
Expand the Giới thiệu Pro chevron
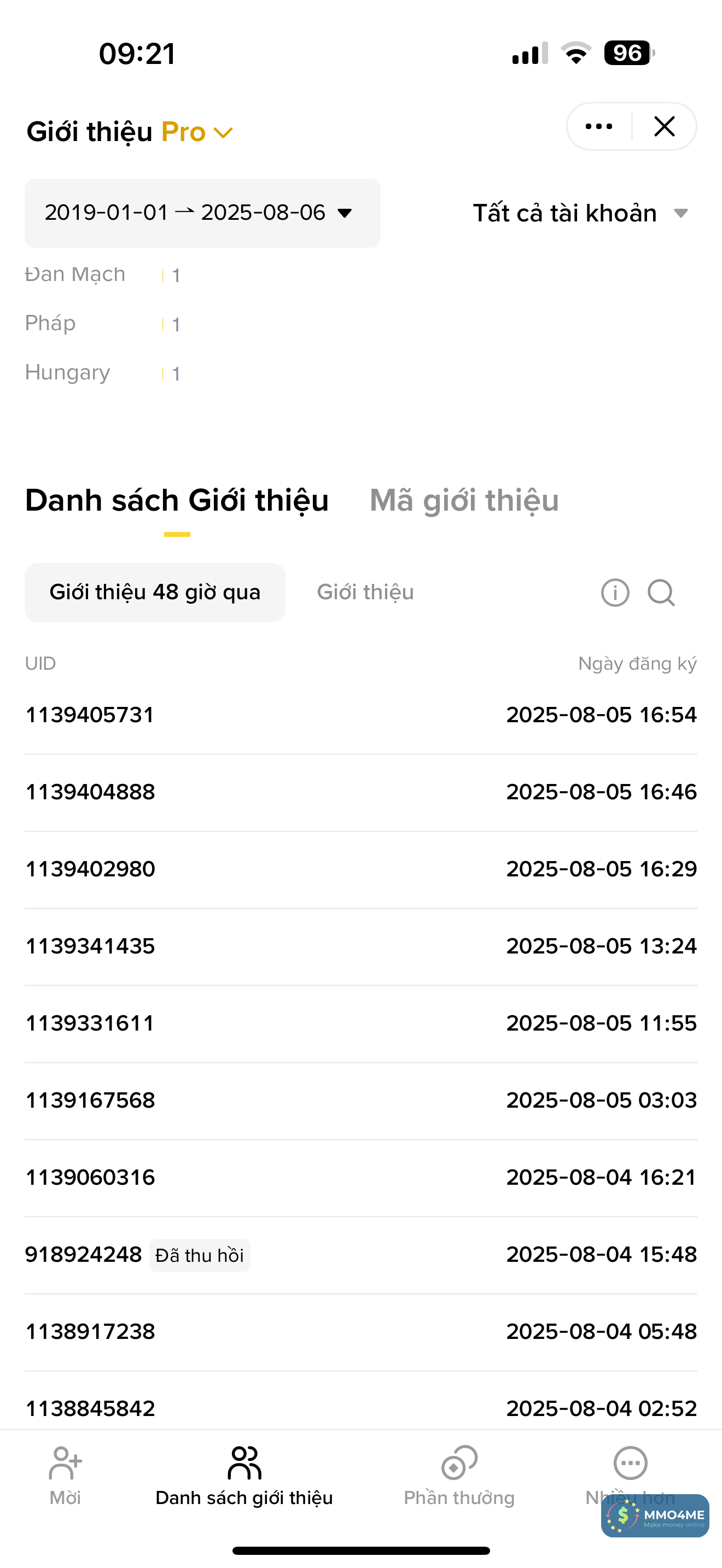click(x=224, y=133)
